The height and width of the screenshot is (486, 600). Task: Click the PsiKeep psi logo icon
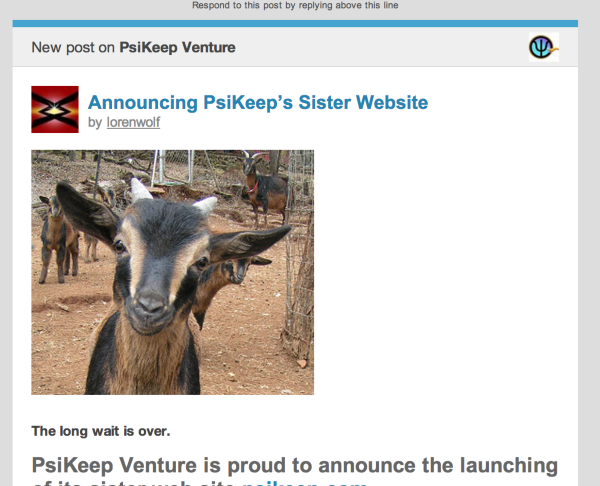544,47
